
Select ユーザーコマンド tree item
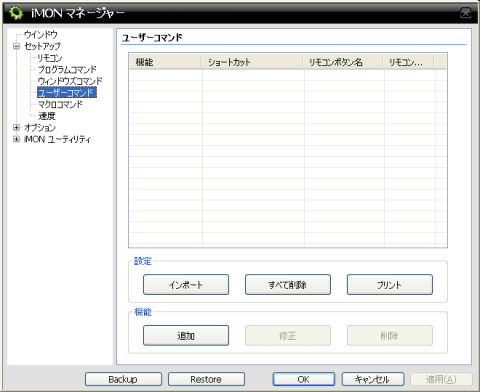[x=67, y=93]
